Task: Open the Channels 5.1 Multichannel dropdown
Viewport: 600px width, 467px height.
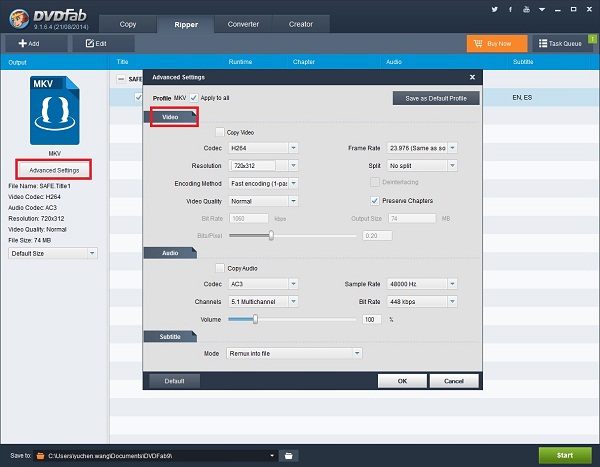Action: 263,301
